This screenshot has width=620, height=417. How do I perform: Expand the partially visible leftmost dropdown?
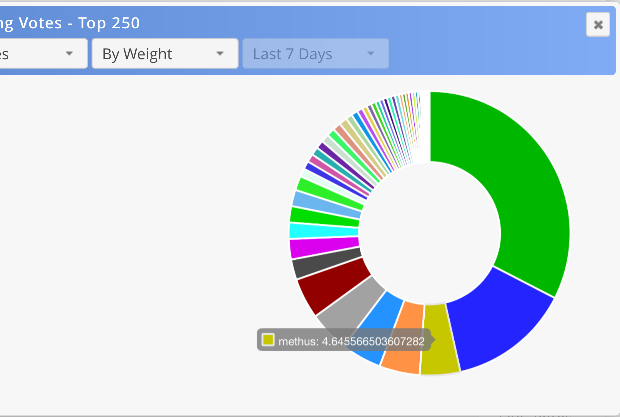click(43, 54)
